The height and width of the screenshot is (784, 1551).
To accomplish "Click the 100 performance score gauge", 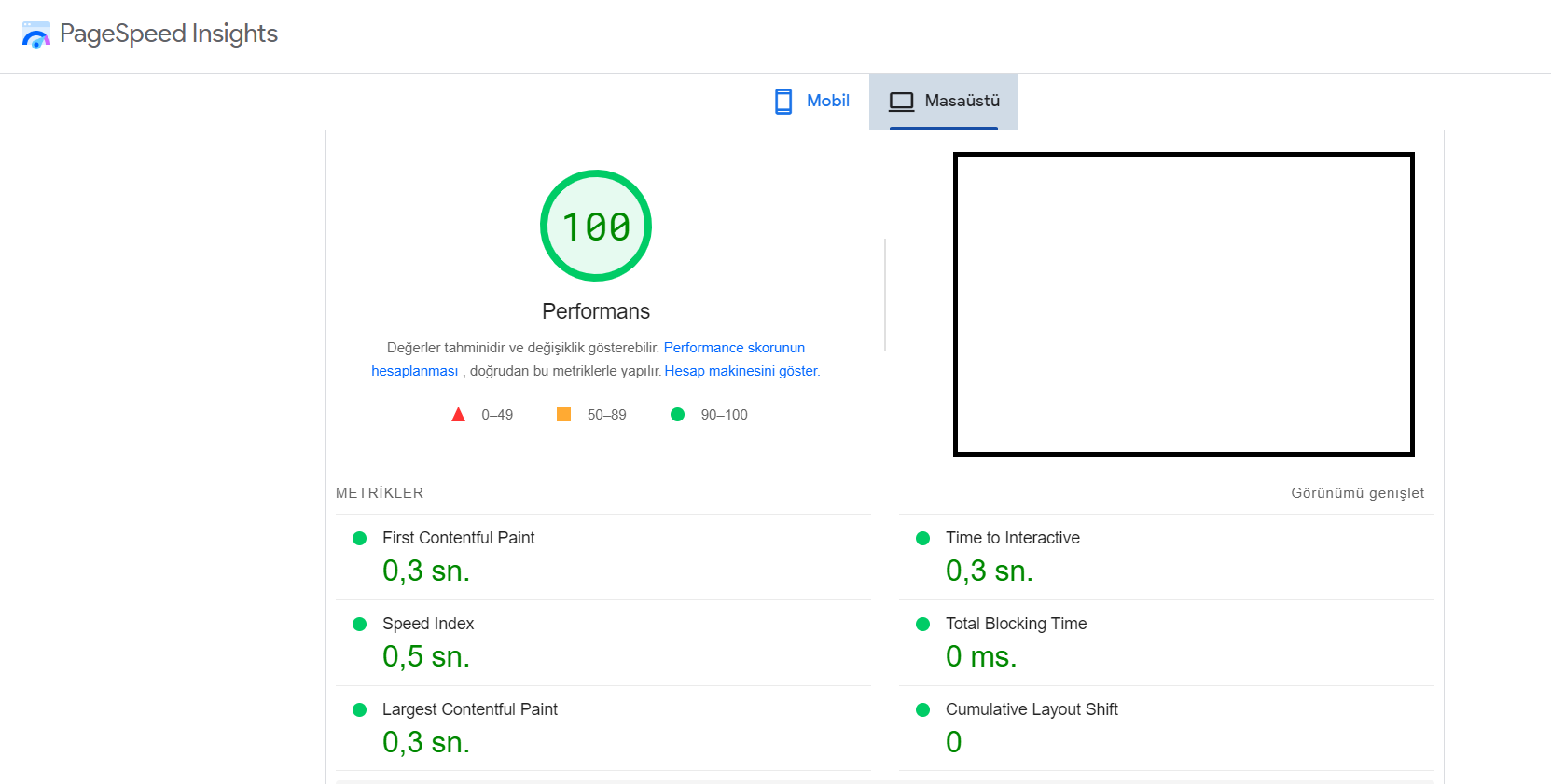I will tap(596, 226).
